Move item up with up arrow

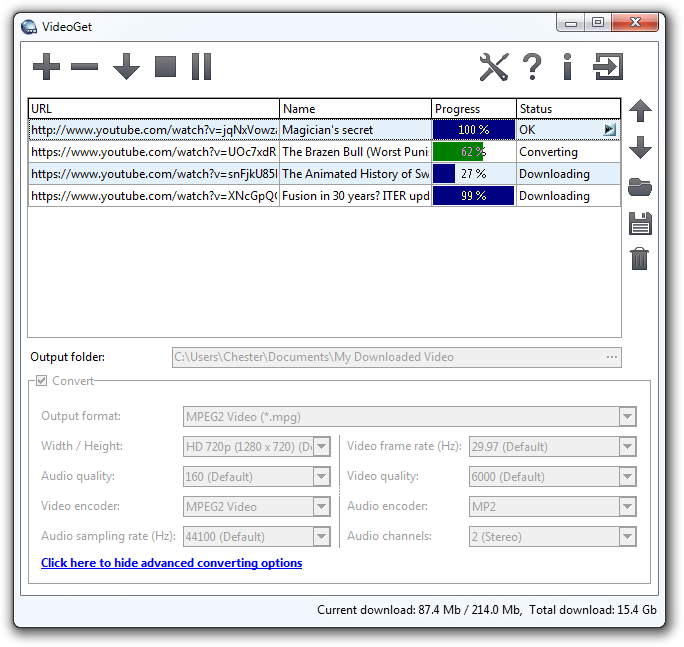pyautogui.click(x=640, y=111)
